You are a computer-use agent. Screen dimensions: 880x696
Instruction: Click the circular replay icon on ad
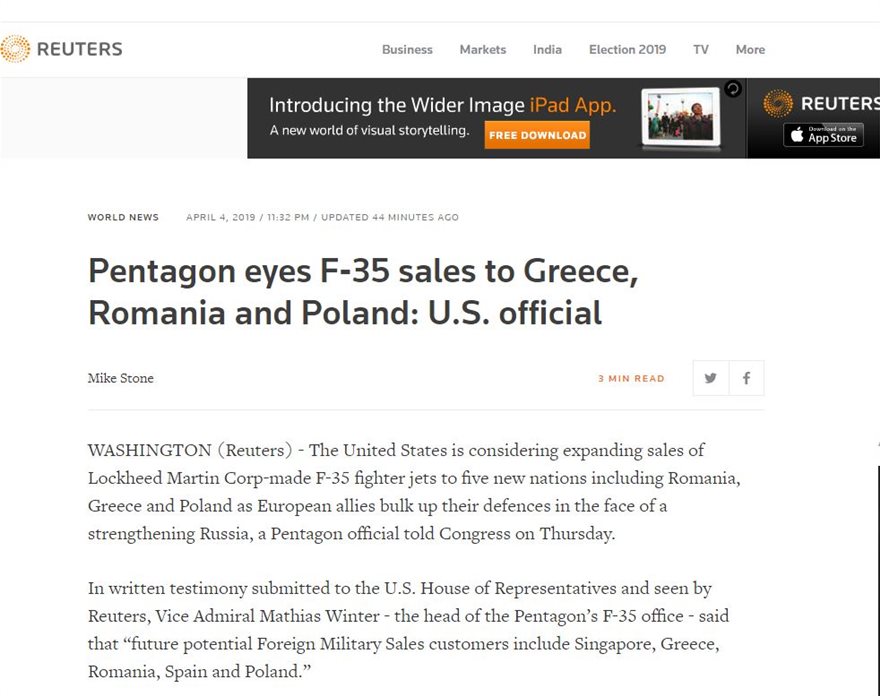[x=733, y=89]
